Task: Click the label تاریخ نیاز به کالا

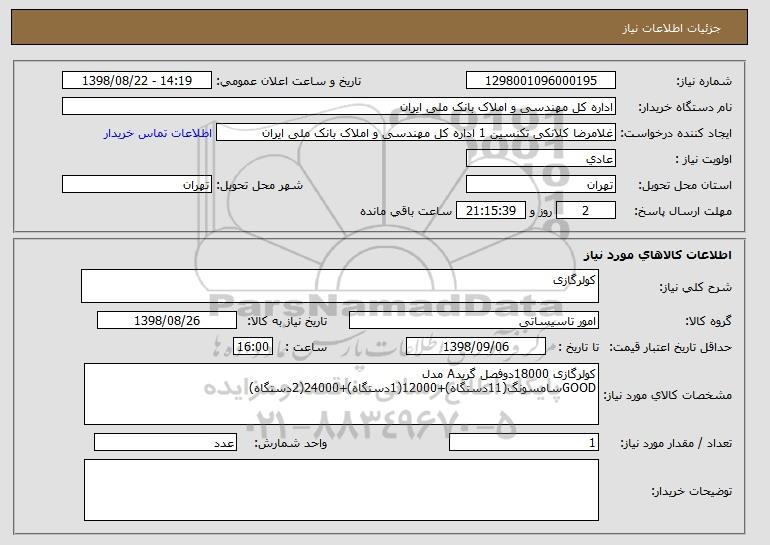Action: click(287, 322)
